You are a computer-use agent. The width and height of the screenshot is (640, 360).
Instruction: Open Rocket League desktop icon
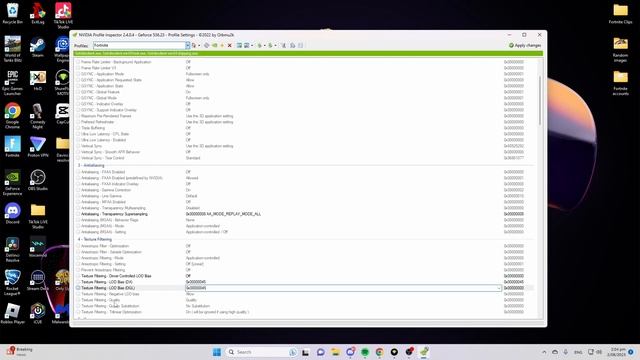[x=13, y=282]
